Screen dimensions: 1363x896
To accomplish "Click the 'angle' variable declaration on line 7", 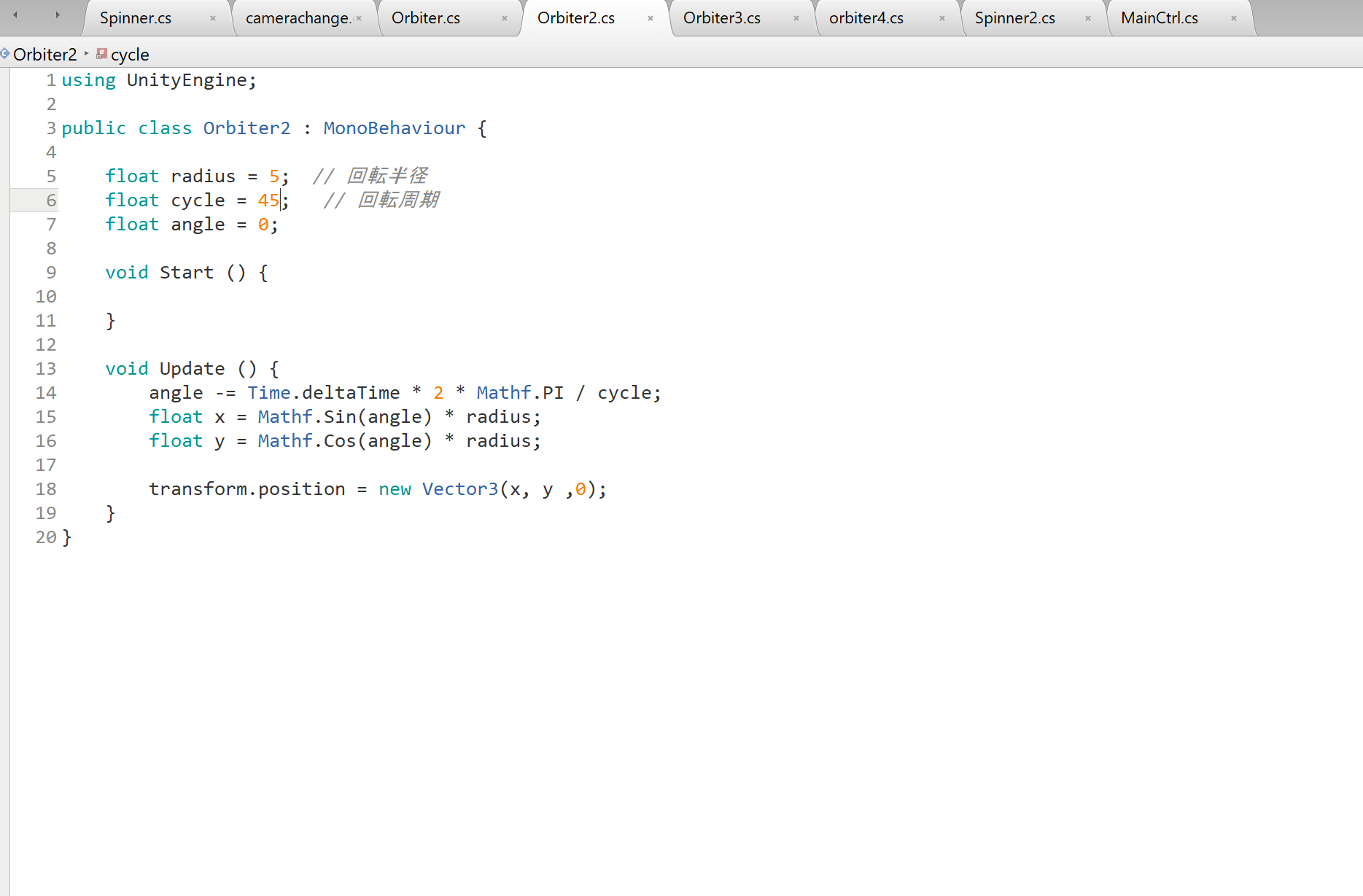I will tap(198, 225).
